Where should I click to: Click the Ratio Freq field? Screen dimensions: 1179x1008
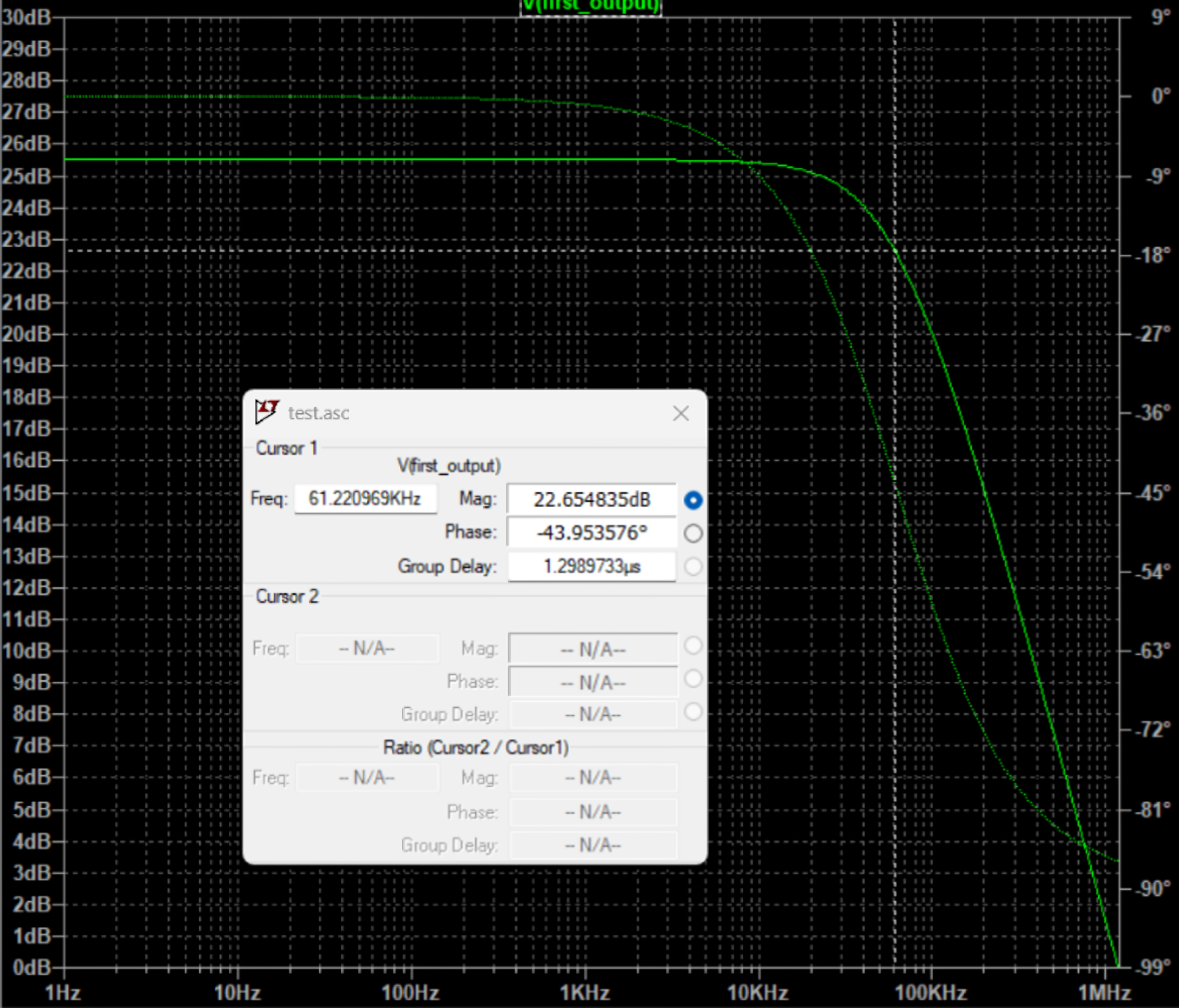tap(367, 777)
